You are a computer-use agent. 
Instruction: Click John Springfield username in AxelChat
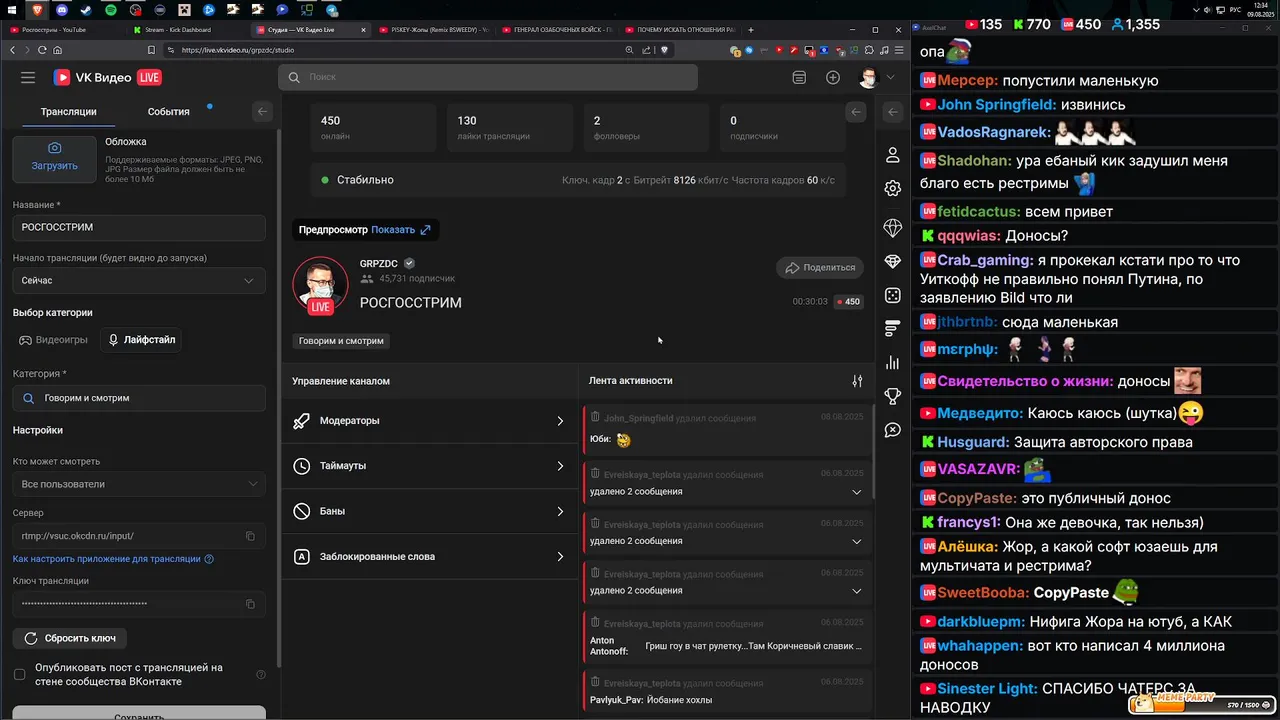996,104
